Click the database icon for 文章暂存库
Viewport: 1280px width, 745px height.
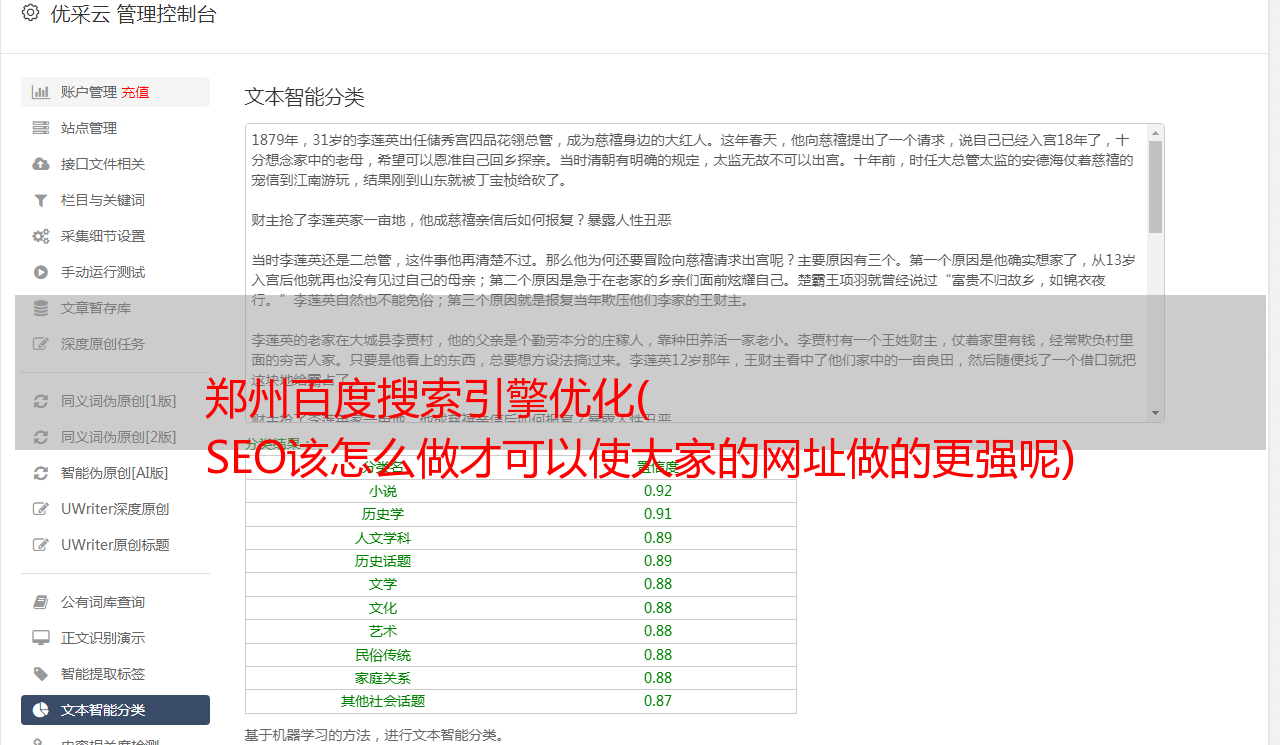click(41, 308)
